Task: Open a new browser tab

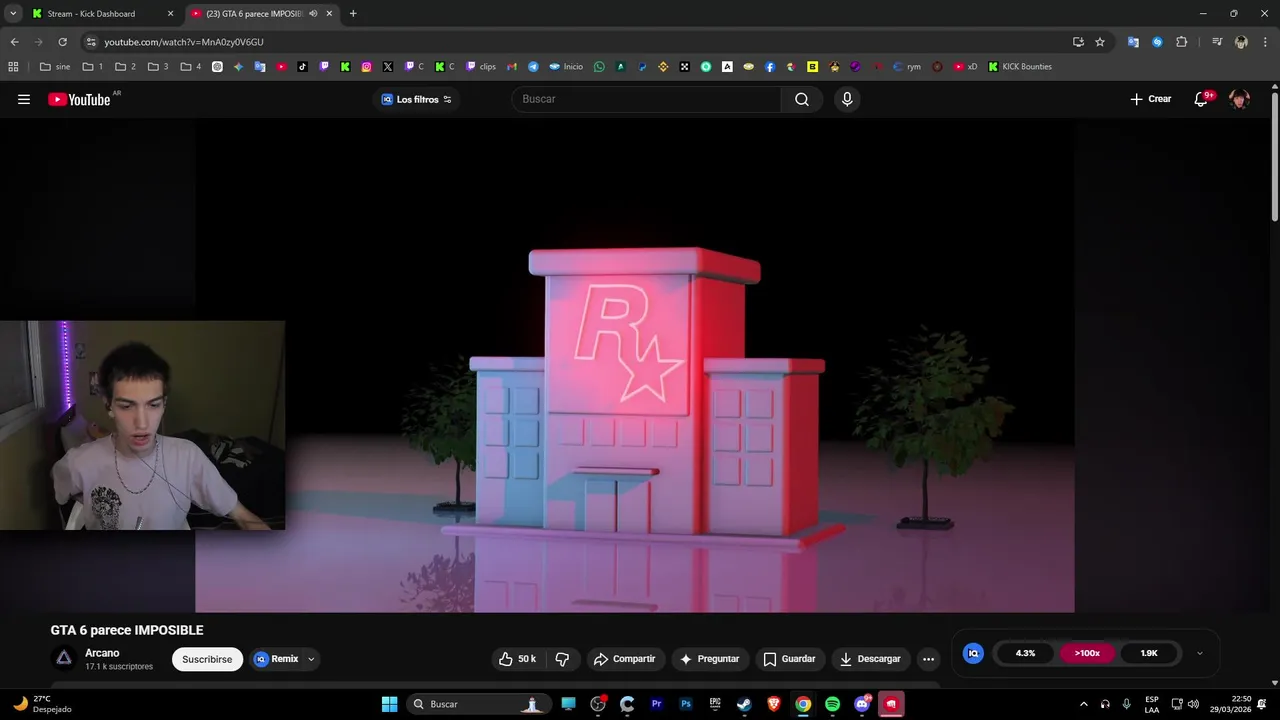Action: 353,14
